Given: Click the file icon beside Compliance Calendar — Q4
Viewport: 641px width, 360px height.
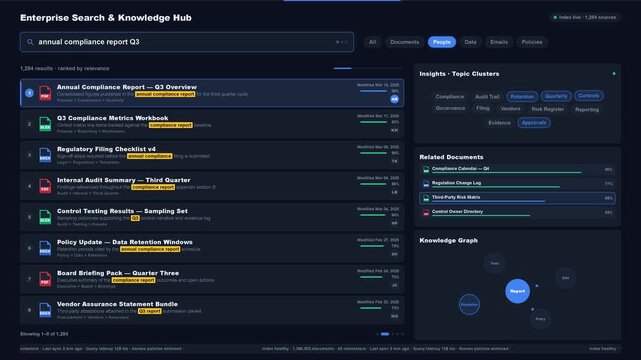Looking at the screenshot, I should tap(426, 169).
